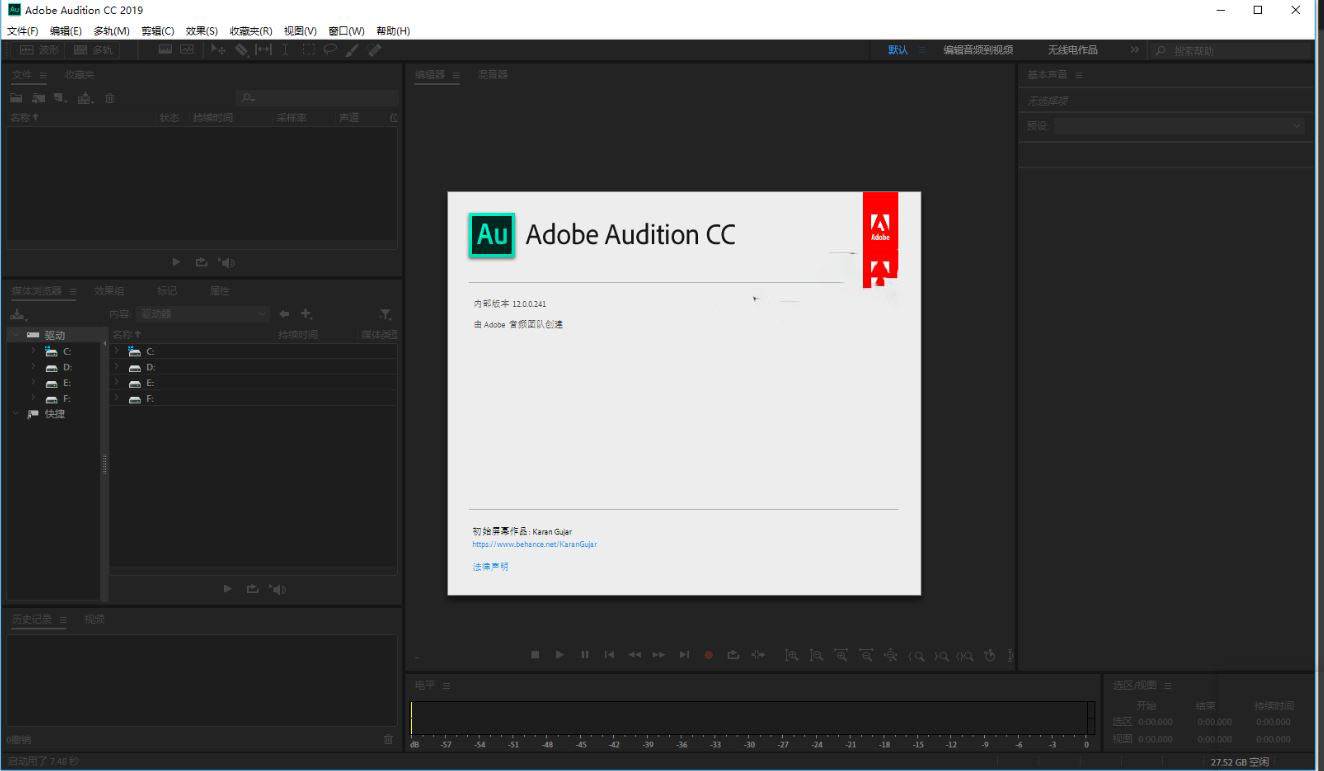Image resolution: width=1324 pixels, height=771 pixels.
Task: Open the 预设 preset dropdown in Essential Sound
Action: (x=1179, y=126)
